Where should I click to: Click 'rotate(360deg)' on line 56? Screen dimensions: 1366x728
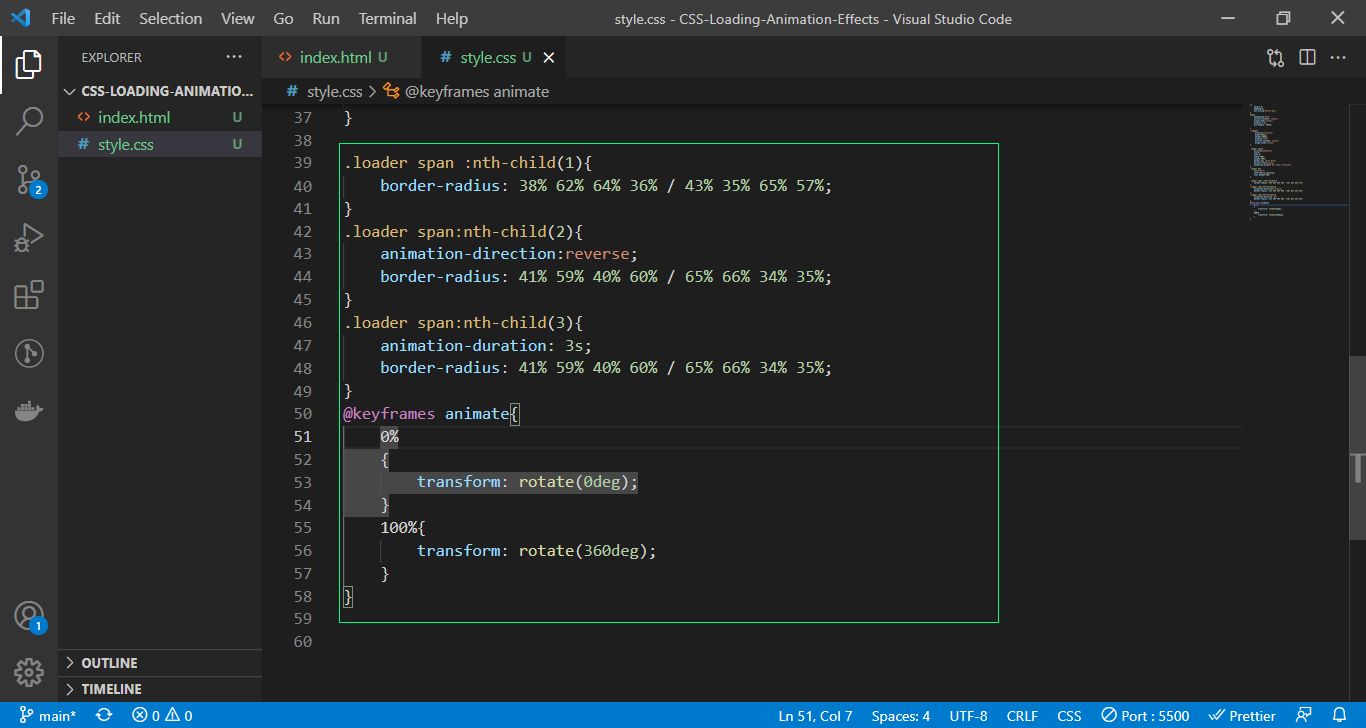click(x=583, y=550)
